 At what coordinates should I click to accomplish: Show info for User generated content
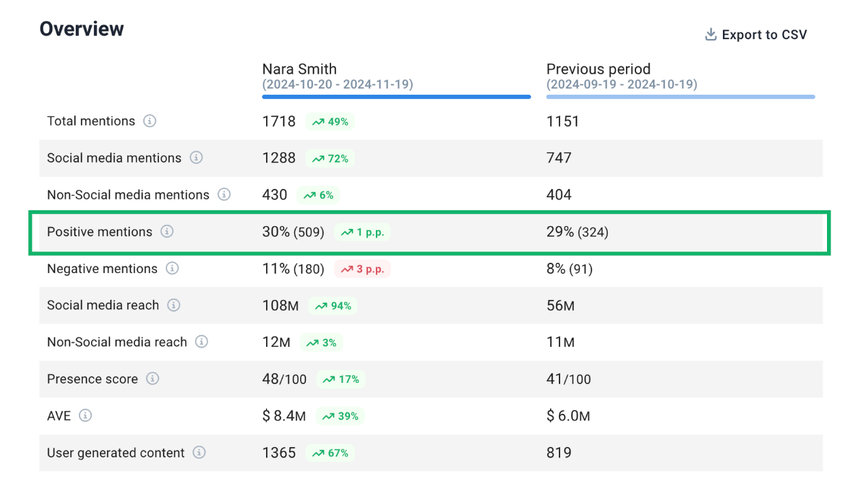click(200, 453)
